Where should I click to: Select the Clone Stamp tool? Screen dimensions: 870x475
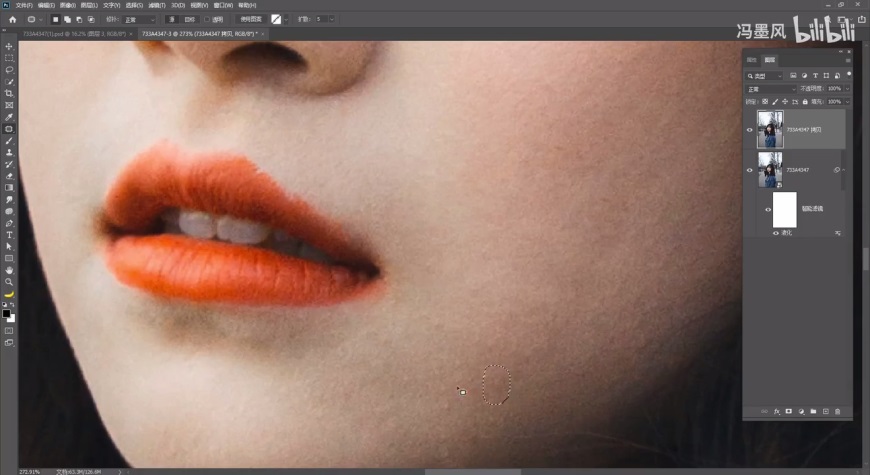[9, 152]
